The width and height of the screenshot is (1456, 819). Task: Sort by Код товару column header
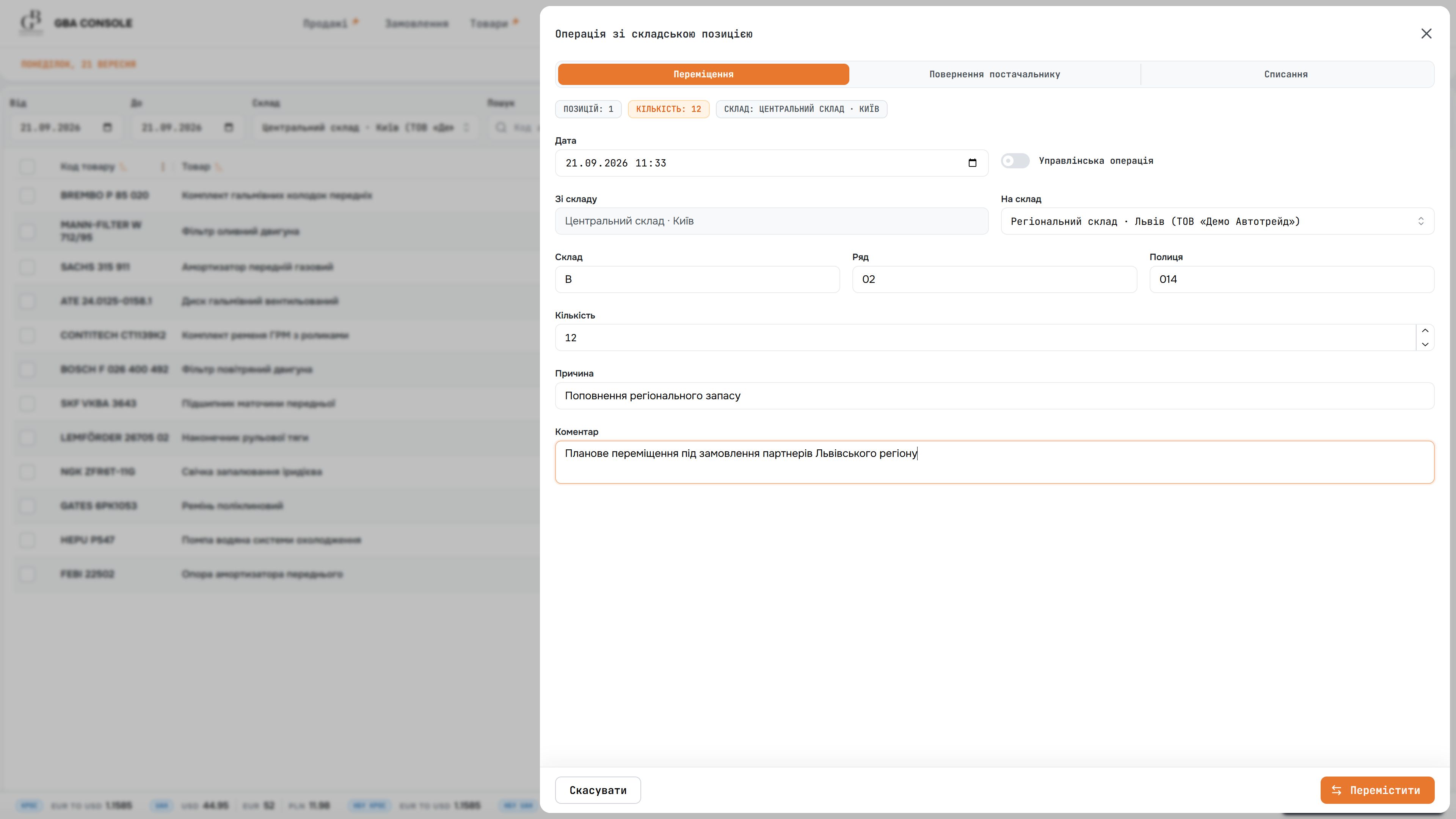[x=88, y=167]
